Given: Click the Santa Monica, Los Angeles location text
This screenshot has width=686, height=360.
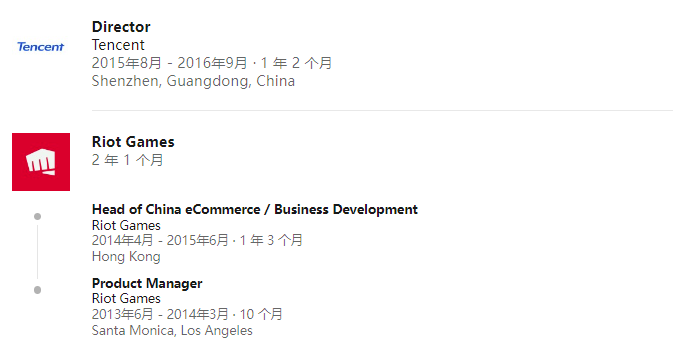Looking at the screenshot, I should click(172, 330).
